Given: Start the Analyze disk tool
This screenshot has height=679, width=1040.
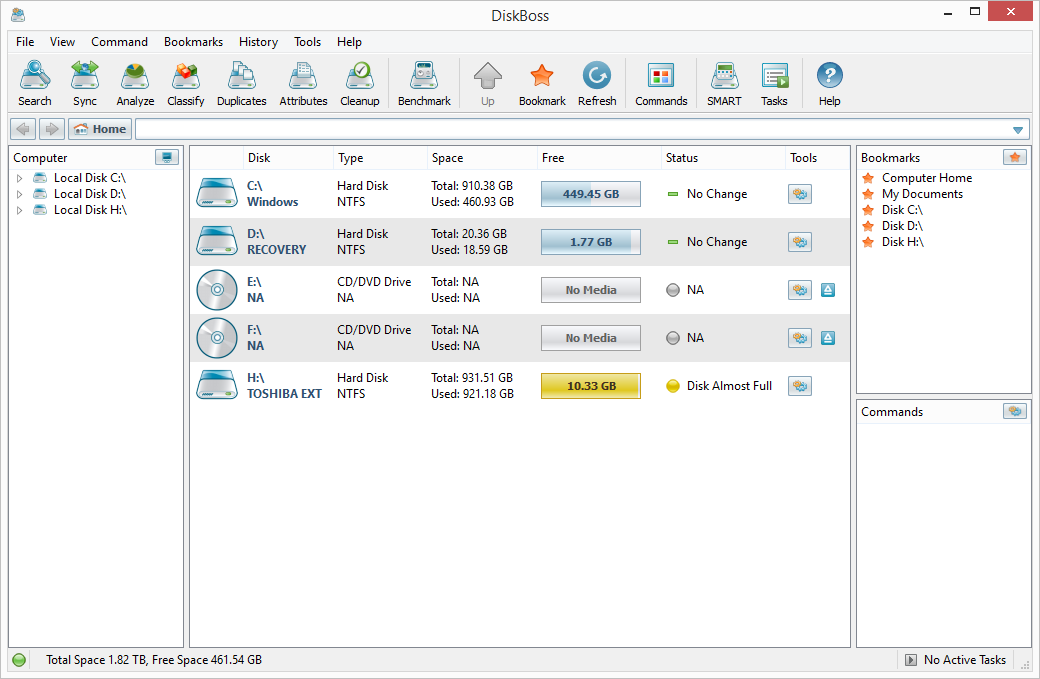Looking at the screenshot, I should pyautogui.click(x=135, y=84).
